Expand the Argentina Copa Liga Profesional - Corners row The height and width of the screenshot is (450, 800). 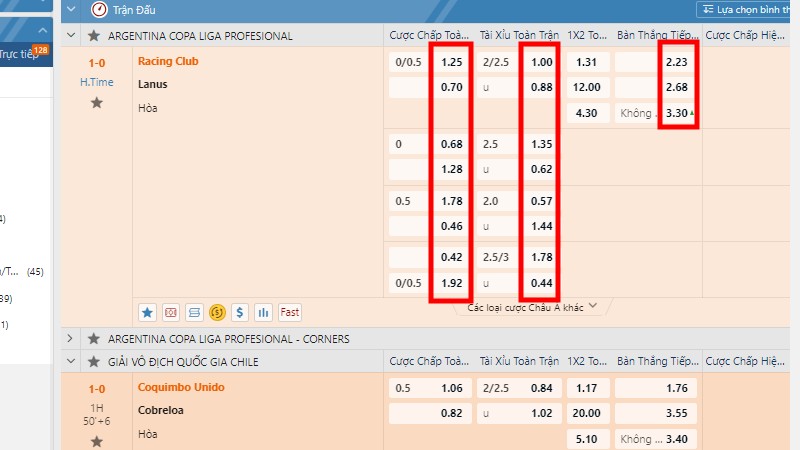coord(71,339)
